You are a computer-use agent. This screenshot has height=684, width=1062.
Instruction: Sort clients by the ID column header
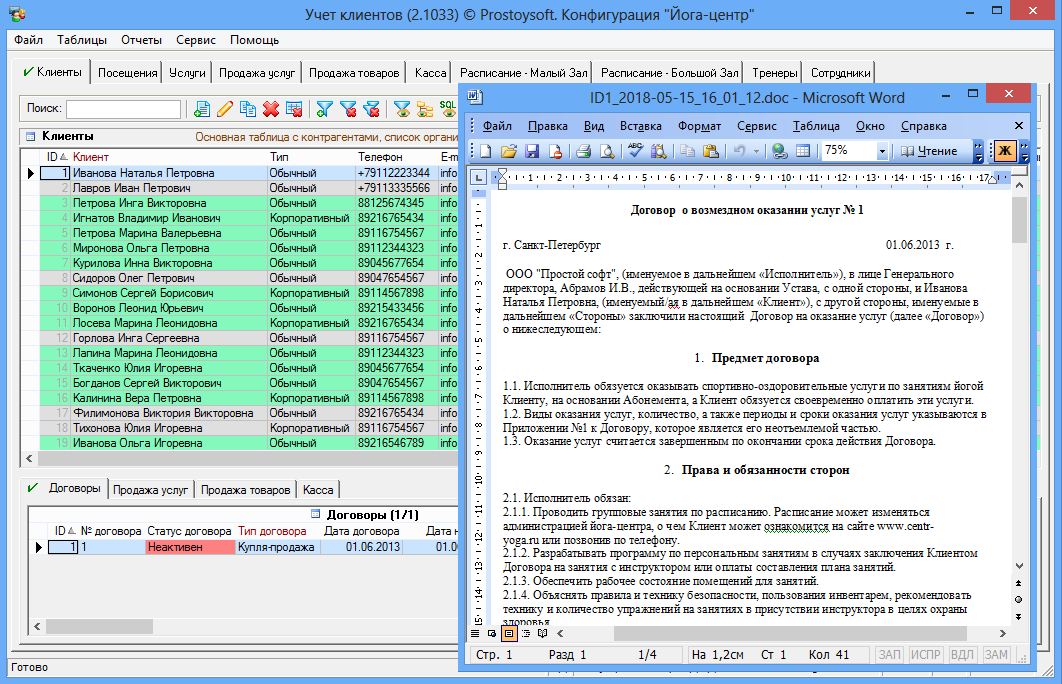(x=56, y=157)
